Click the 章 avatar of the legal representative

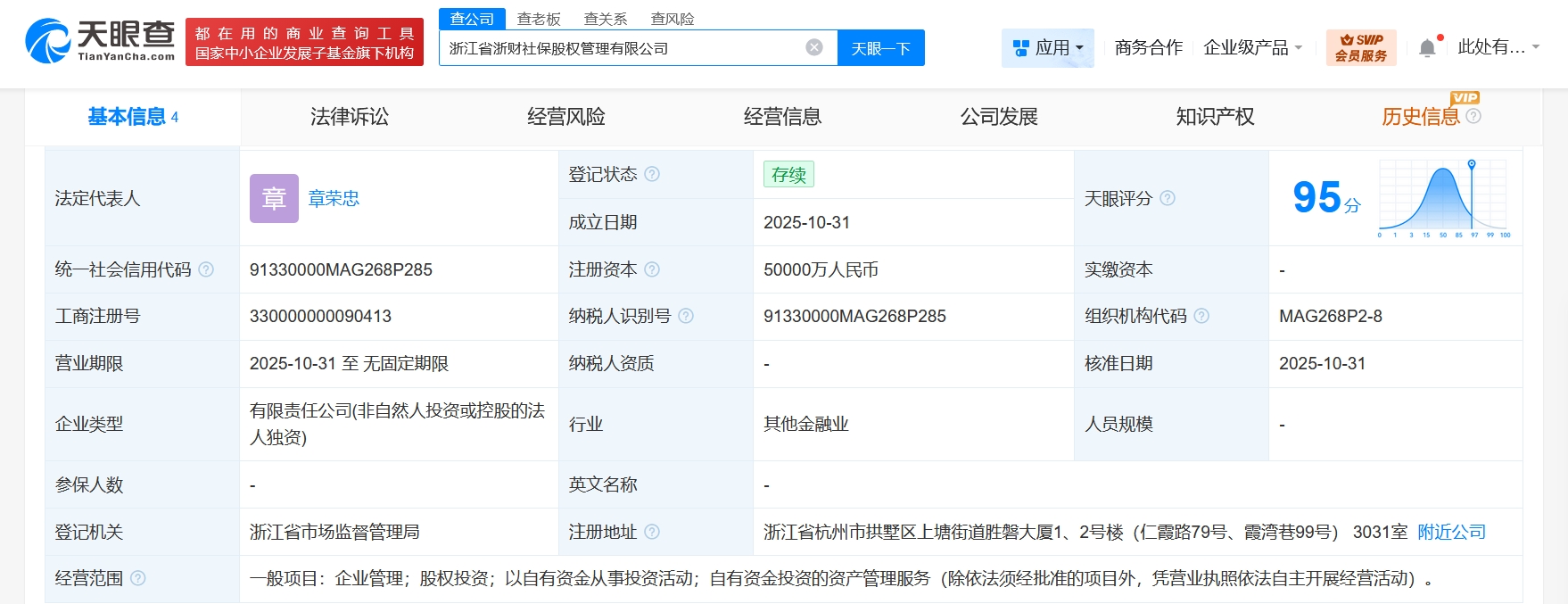tap(274, 198)
